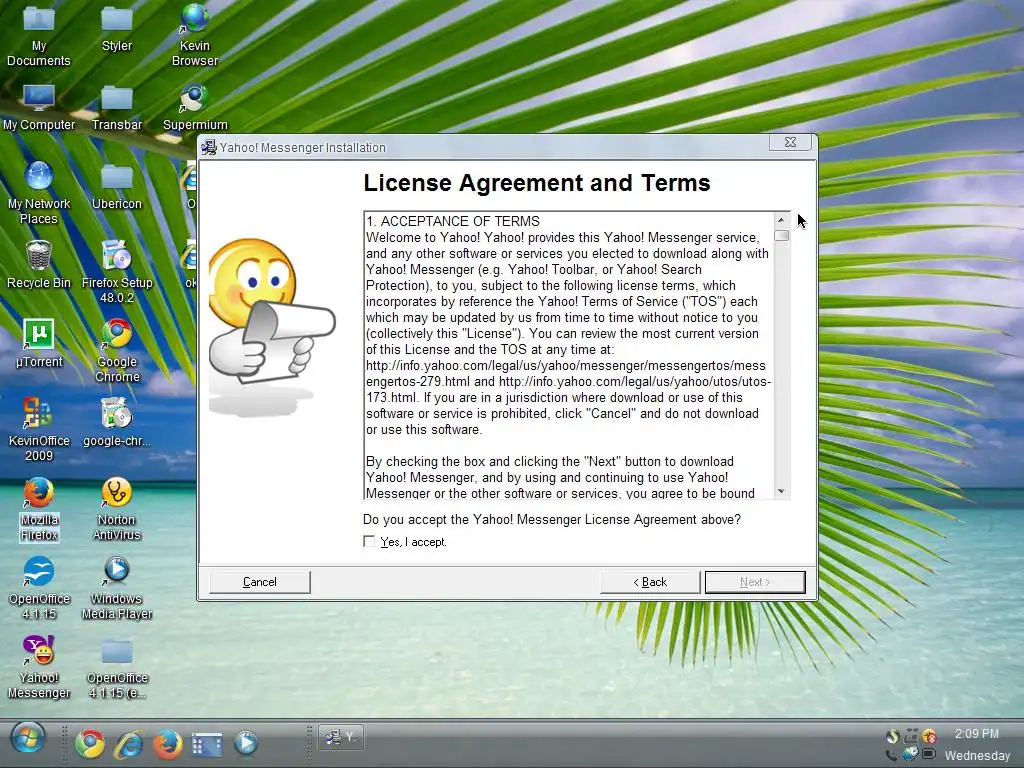The width and height of the screenshot is (1024, 768).
Task: Launch Firefox from the quick launch bar
Action: pos(168,743)
